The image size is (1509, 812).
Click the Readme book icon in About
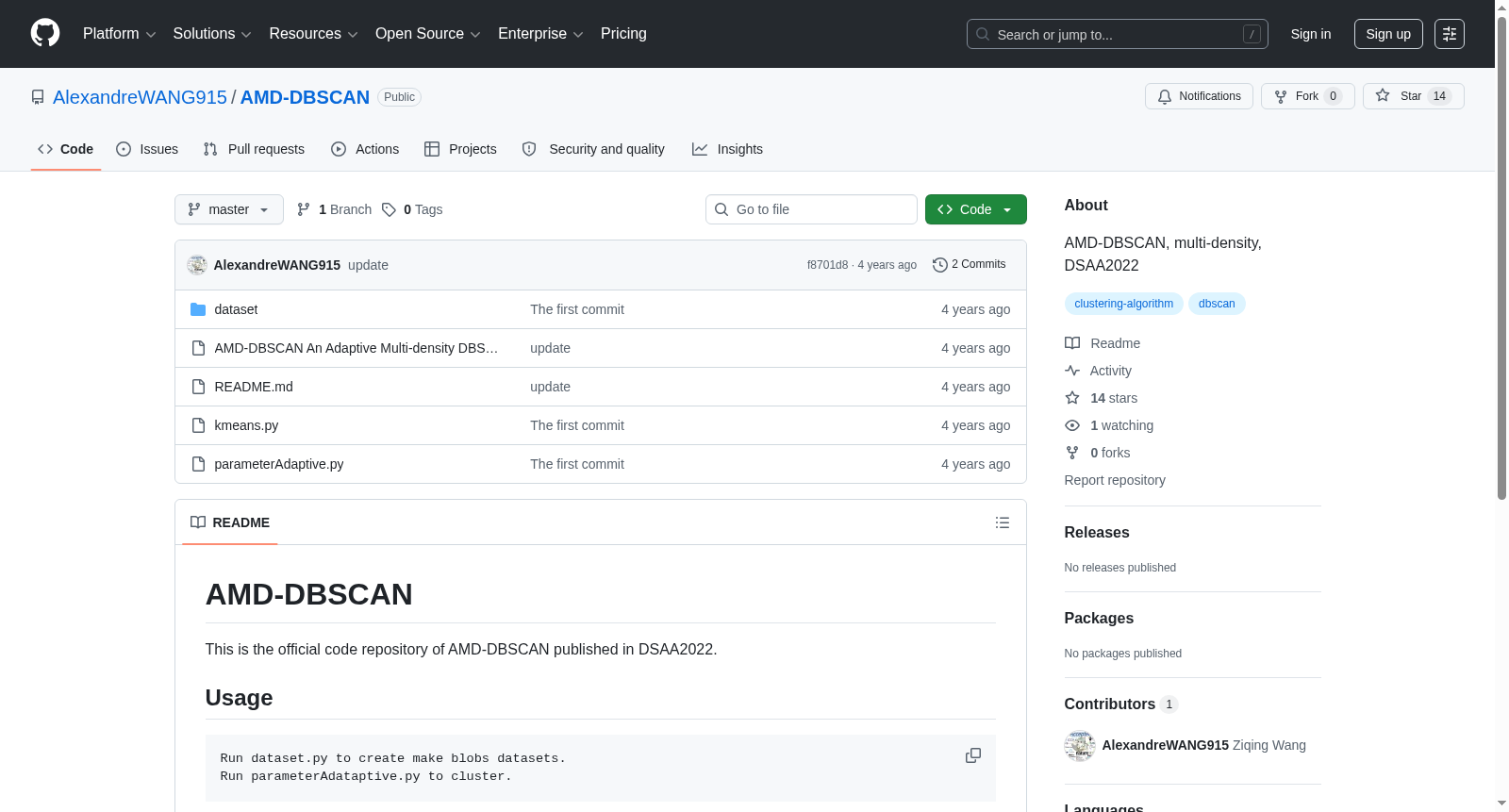click(1072, 343)
